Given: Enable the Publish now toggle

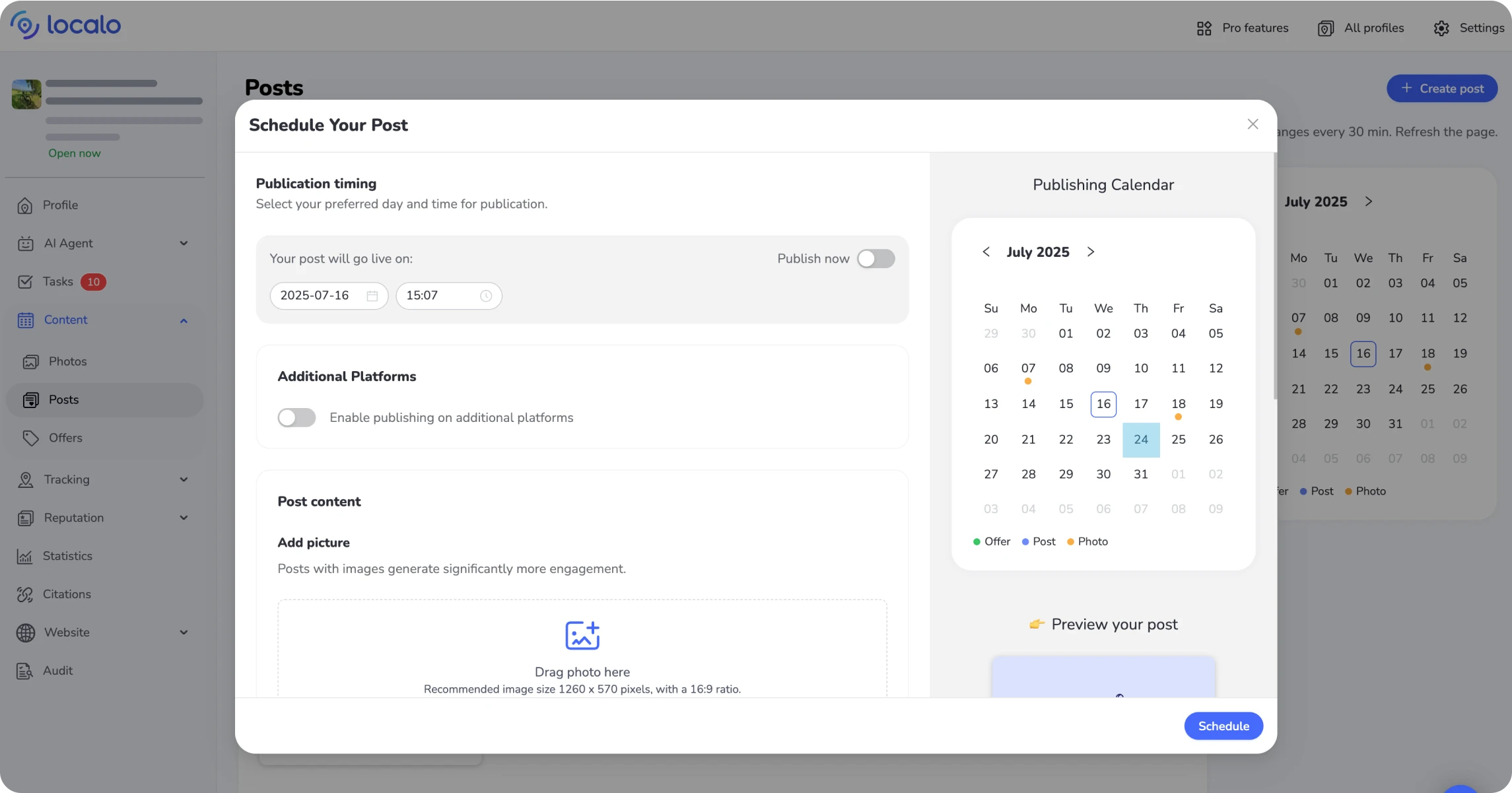Looking at the screenshot, I should click(x=876, y=259).
